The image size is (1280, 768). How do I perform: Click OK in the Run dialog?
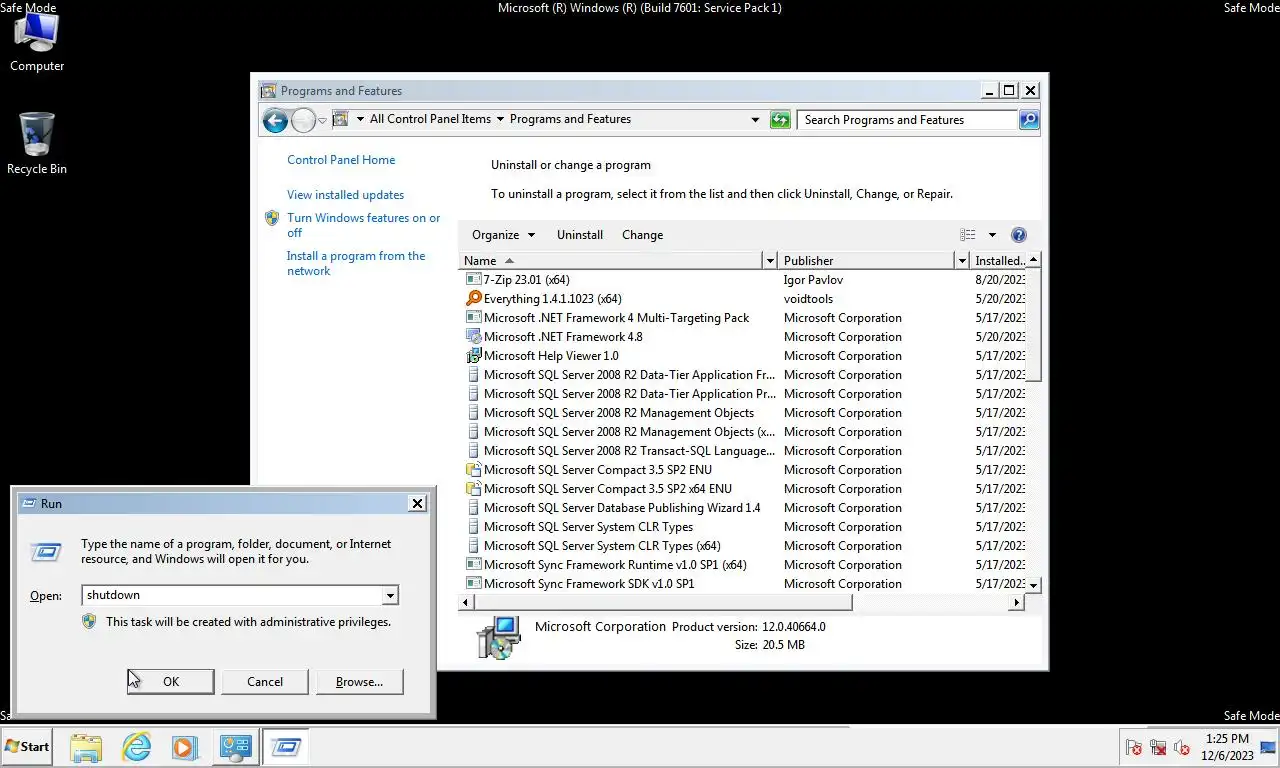click(171, 682)
